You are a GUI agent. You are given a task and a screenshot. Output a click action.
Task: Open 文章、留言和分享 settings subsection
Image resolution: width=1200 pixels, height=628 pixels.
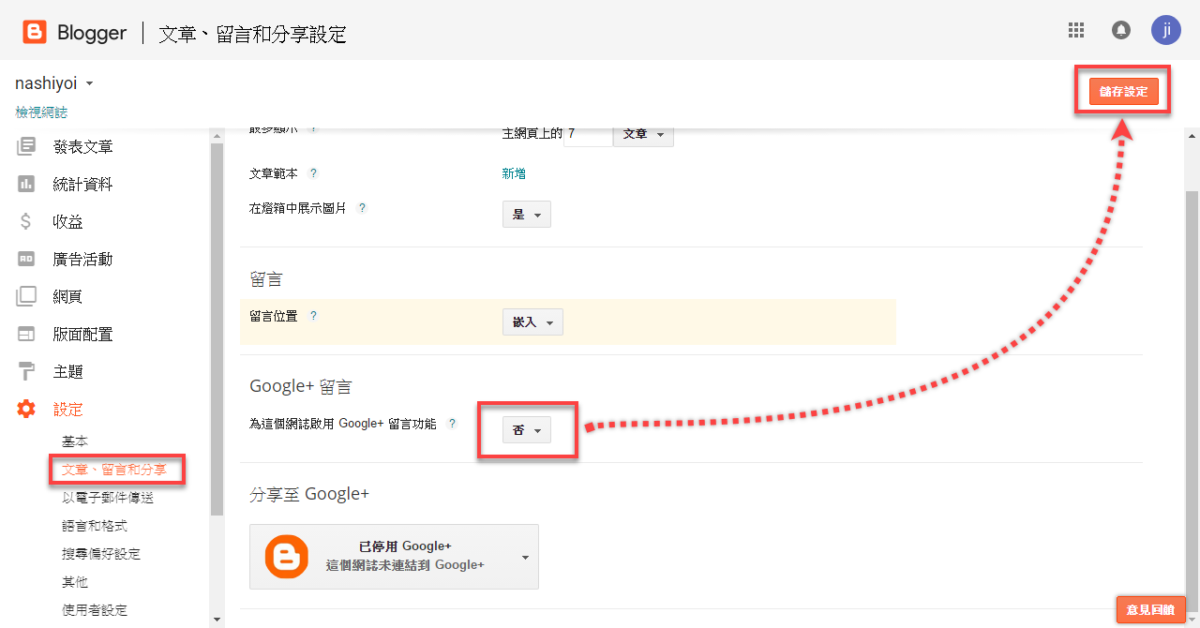114,469
